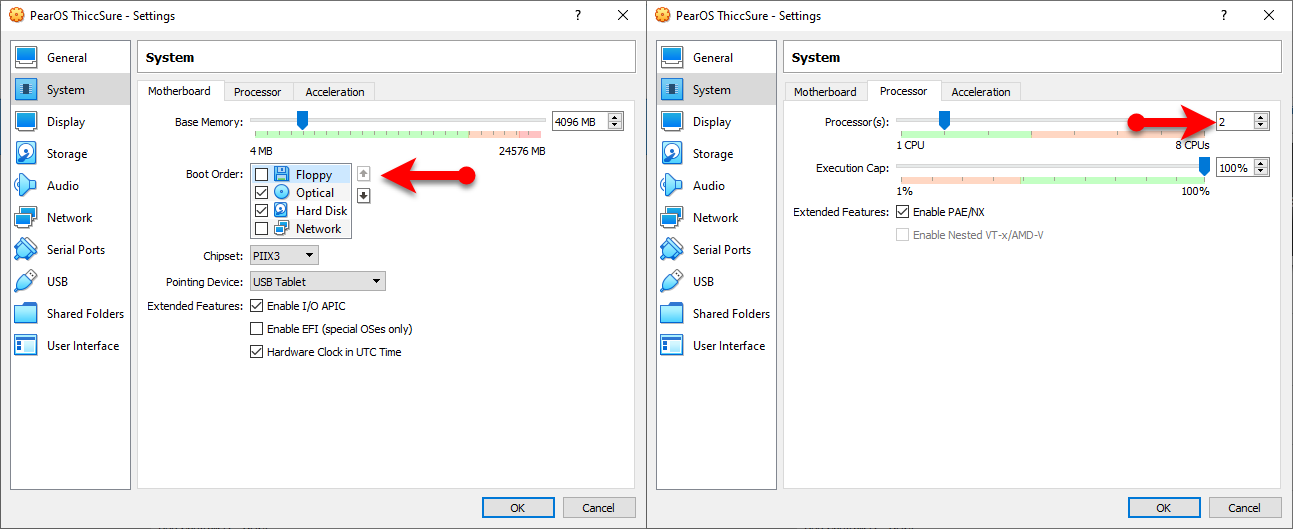Screen dimensions: 1293x529
Task: Click Cancel in right Settings window
Action: coord(1245,508)
